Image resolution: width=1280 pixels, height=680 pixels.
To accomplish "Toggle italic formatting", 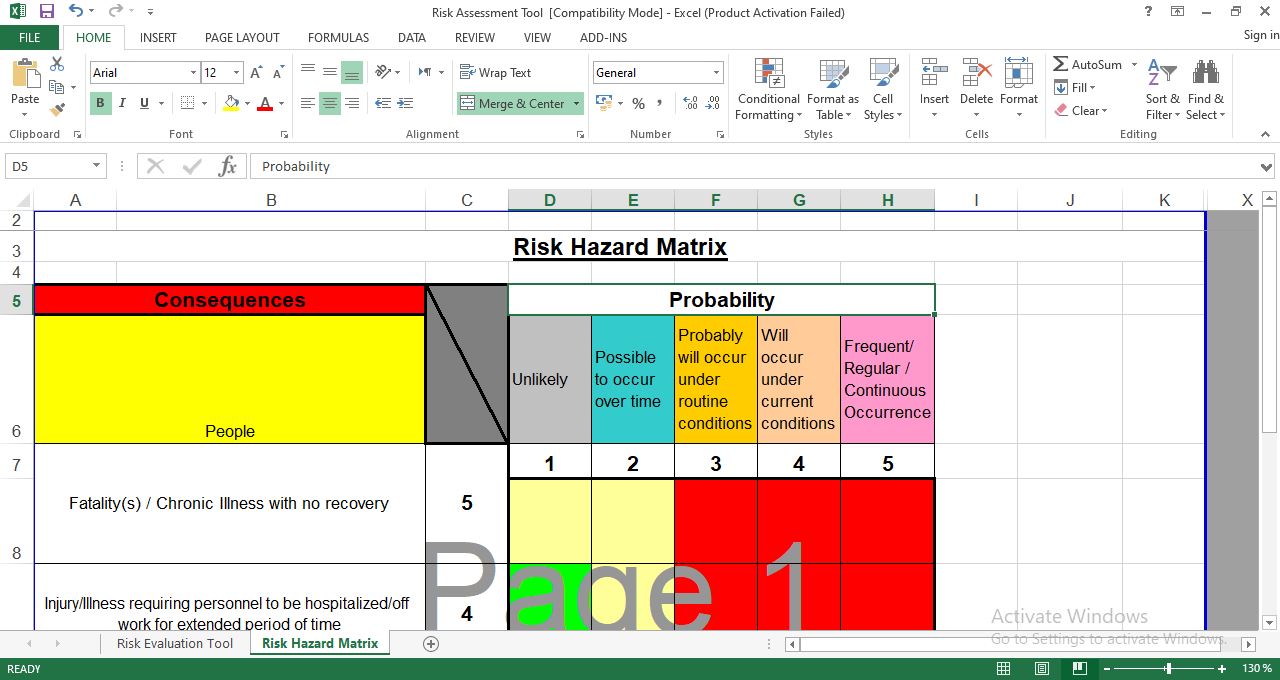I will point(121,103).
